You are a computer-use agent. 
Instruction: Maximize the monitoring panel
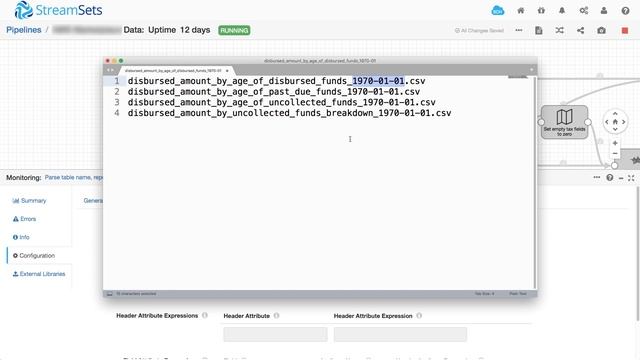click(631, 178)
